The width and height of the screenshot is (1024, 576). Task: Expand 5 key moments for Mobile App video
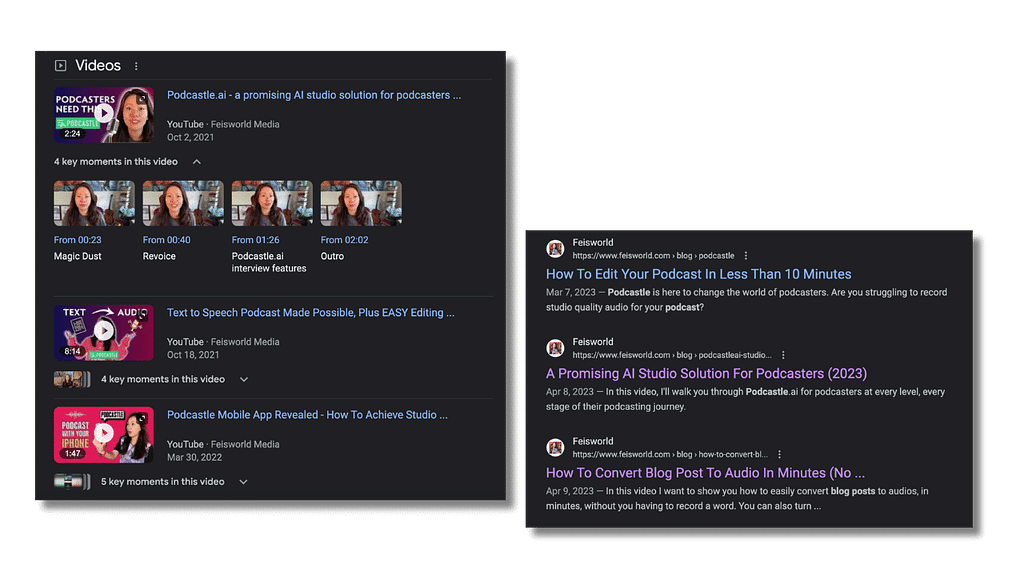[x=243, y=482]
